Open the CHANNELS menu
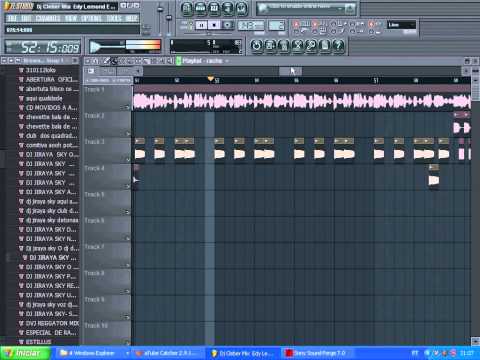 click(x=48, y=18)
